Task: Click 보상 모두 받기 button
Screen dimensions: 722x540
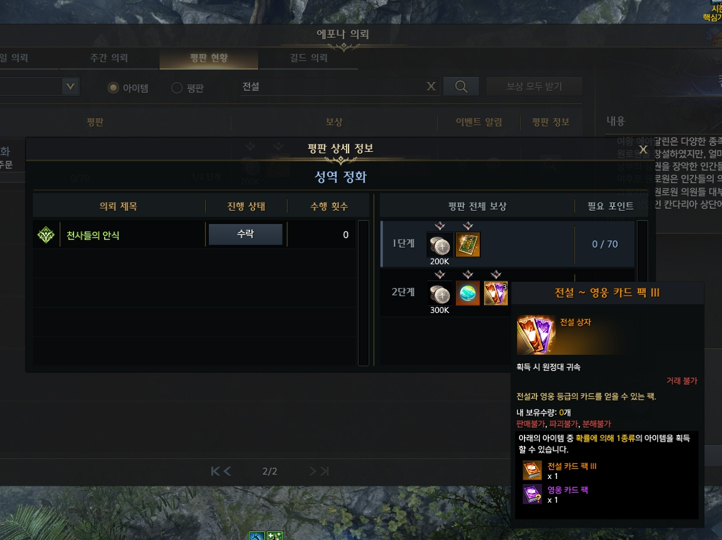Action: pos(534,87)
